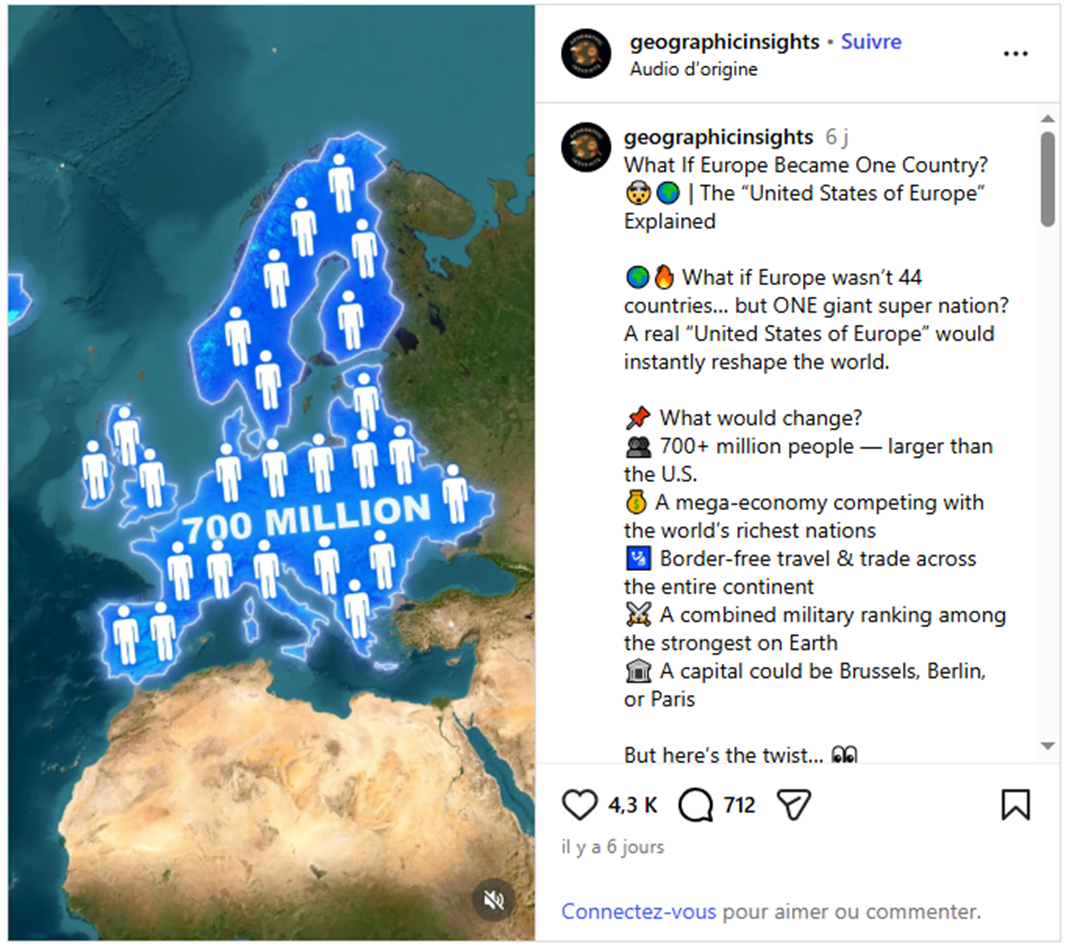Share the post with paper plane icon

coord(794,804)
